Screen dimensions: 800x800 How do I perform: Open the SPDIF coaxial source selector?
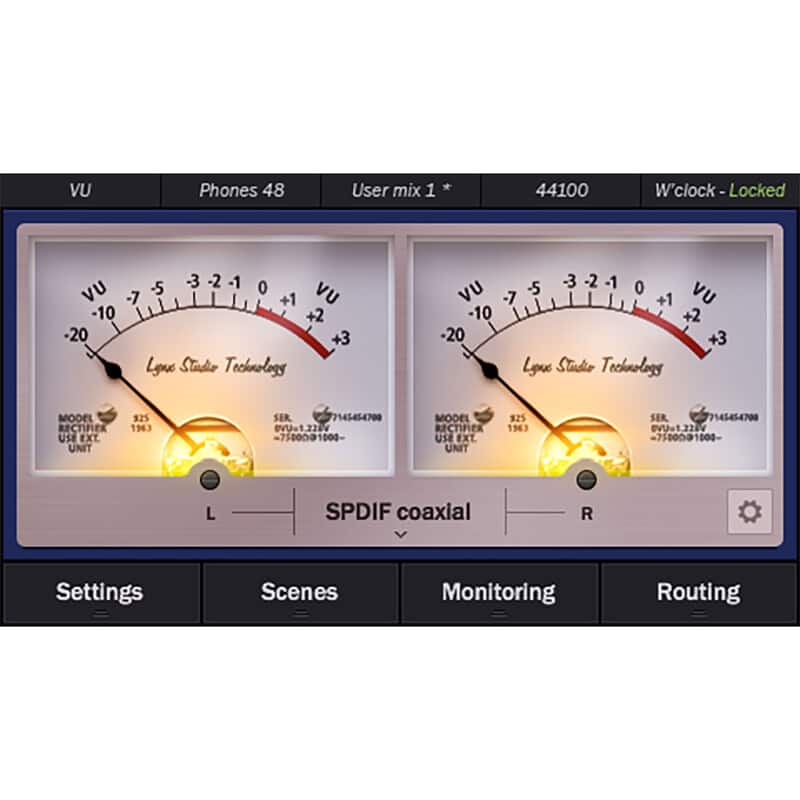click(398, 511)
